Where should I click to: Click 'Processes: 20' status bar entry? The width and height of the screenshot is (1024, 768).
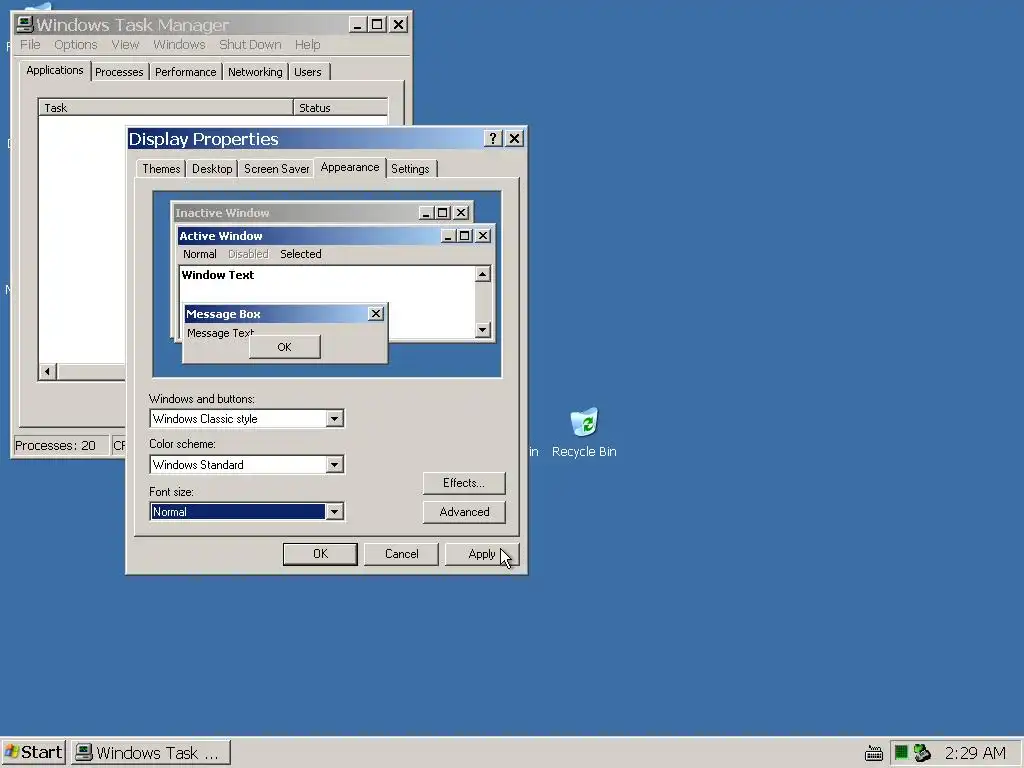[60, 445]
